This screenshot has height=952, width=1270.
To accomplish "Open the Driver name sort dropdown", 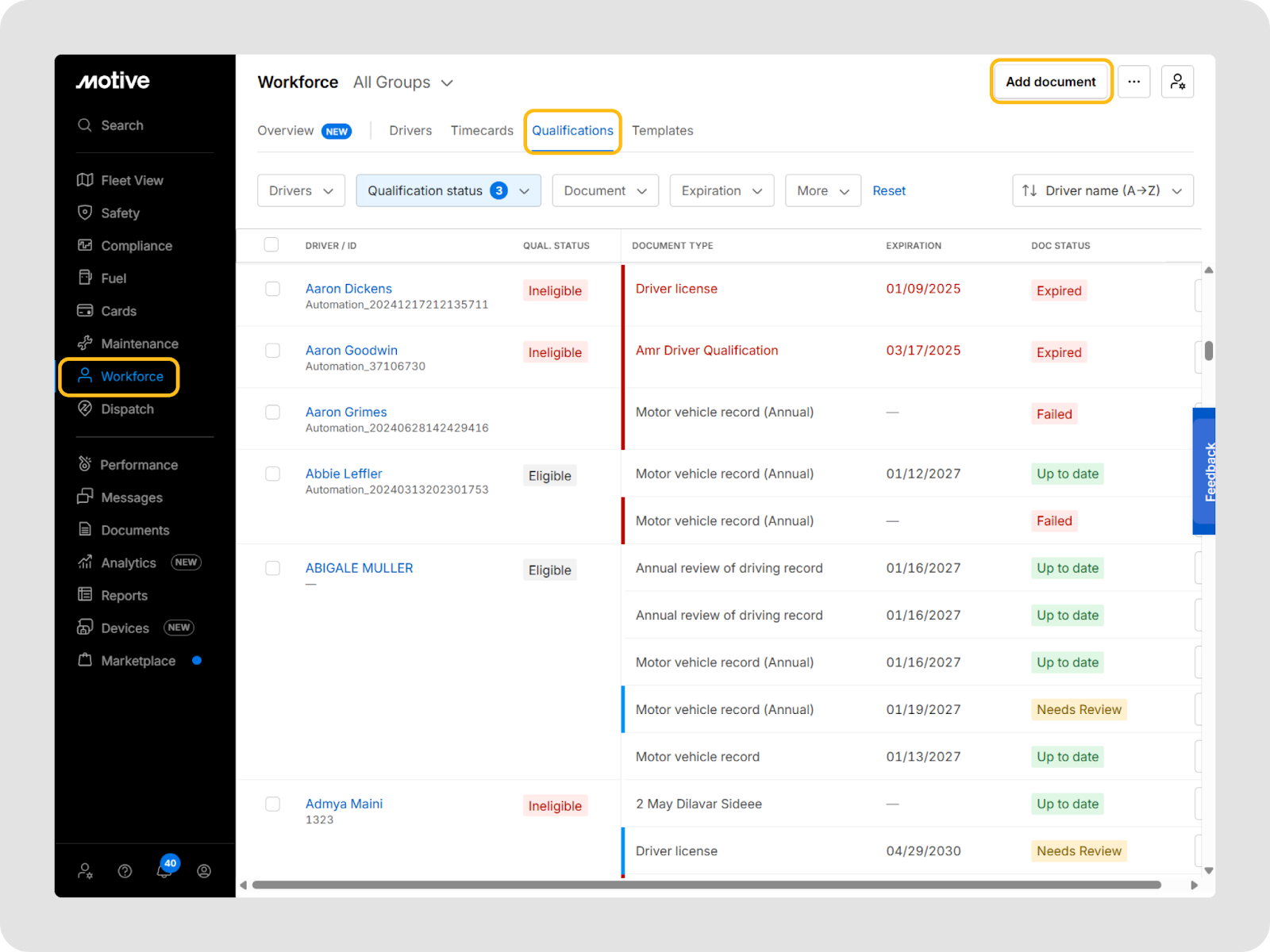I will tap(1102, 190).
